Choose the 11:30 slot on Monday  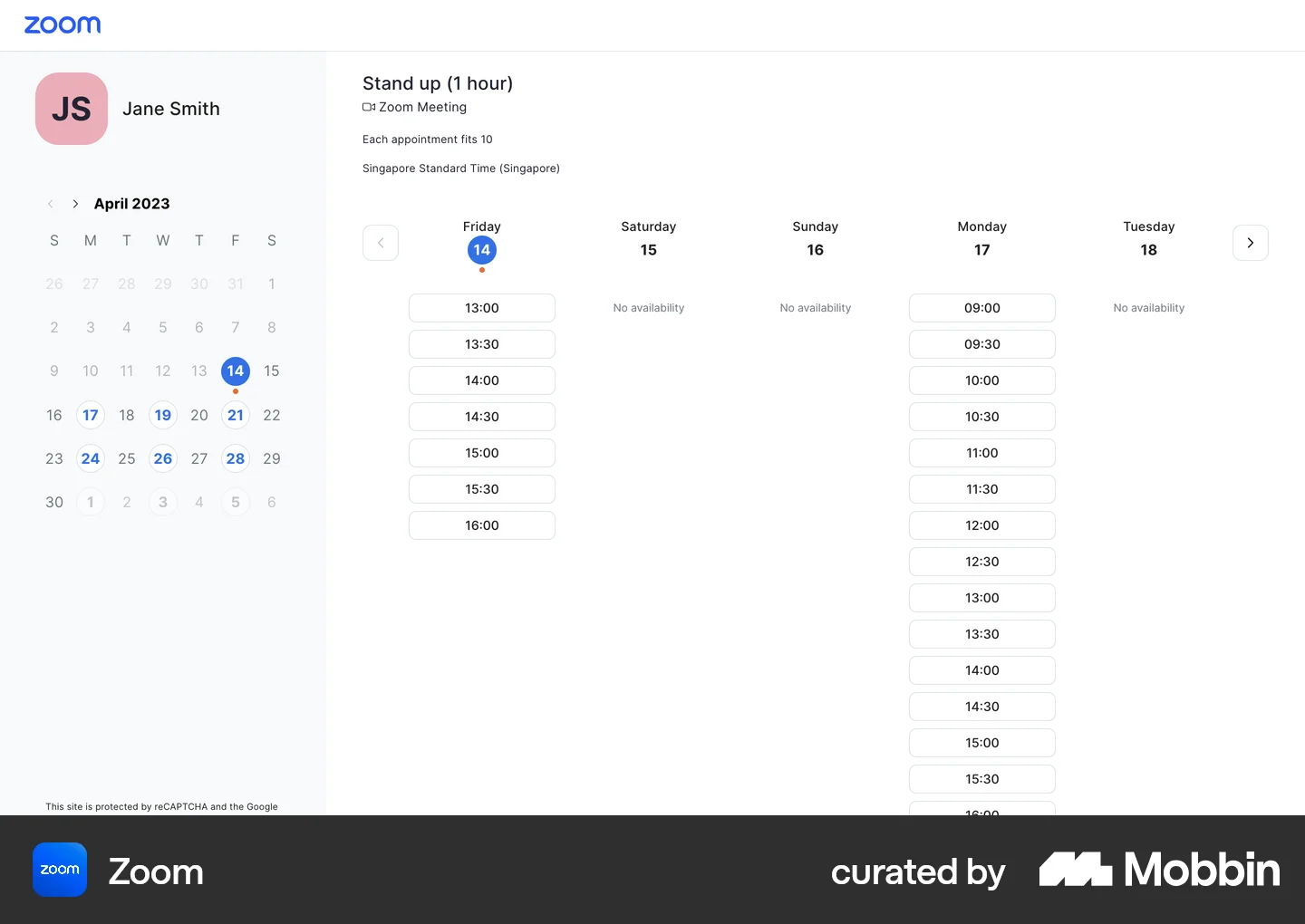point(982,489)
